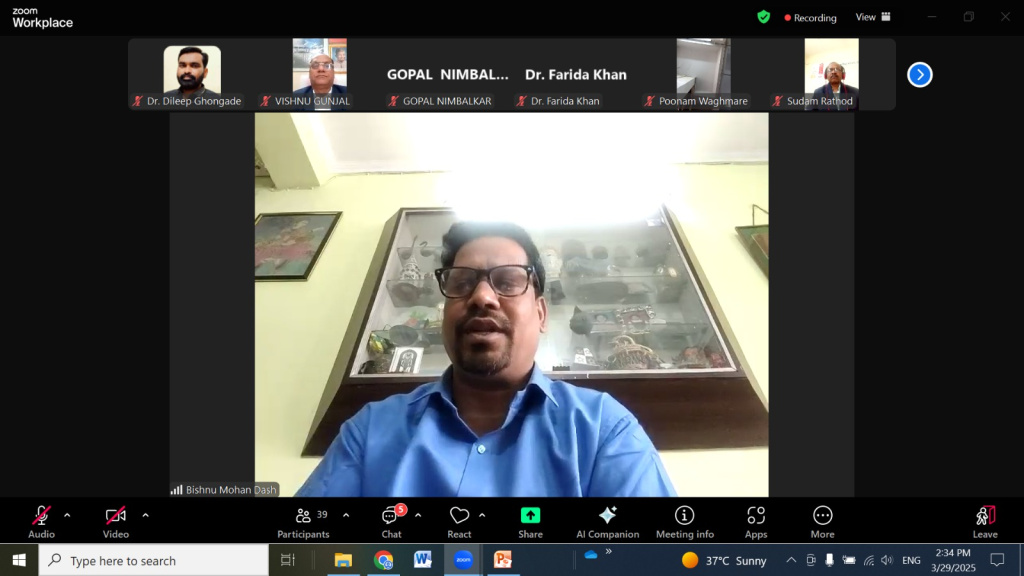
Task: Expand the arrow next to Participants
Action: 346,516
